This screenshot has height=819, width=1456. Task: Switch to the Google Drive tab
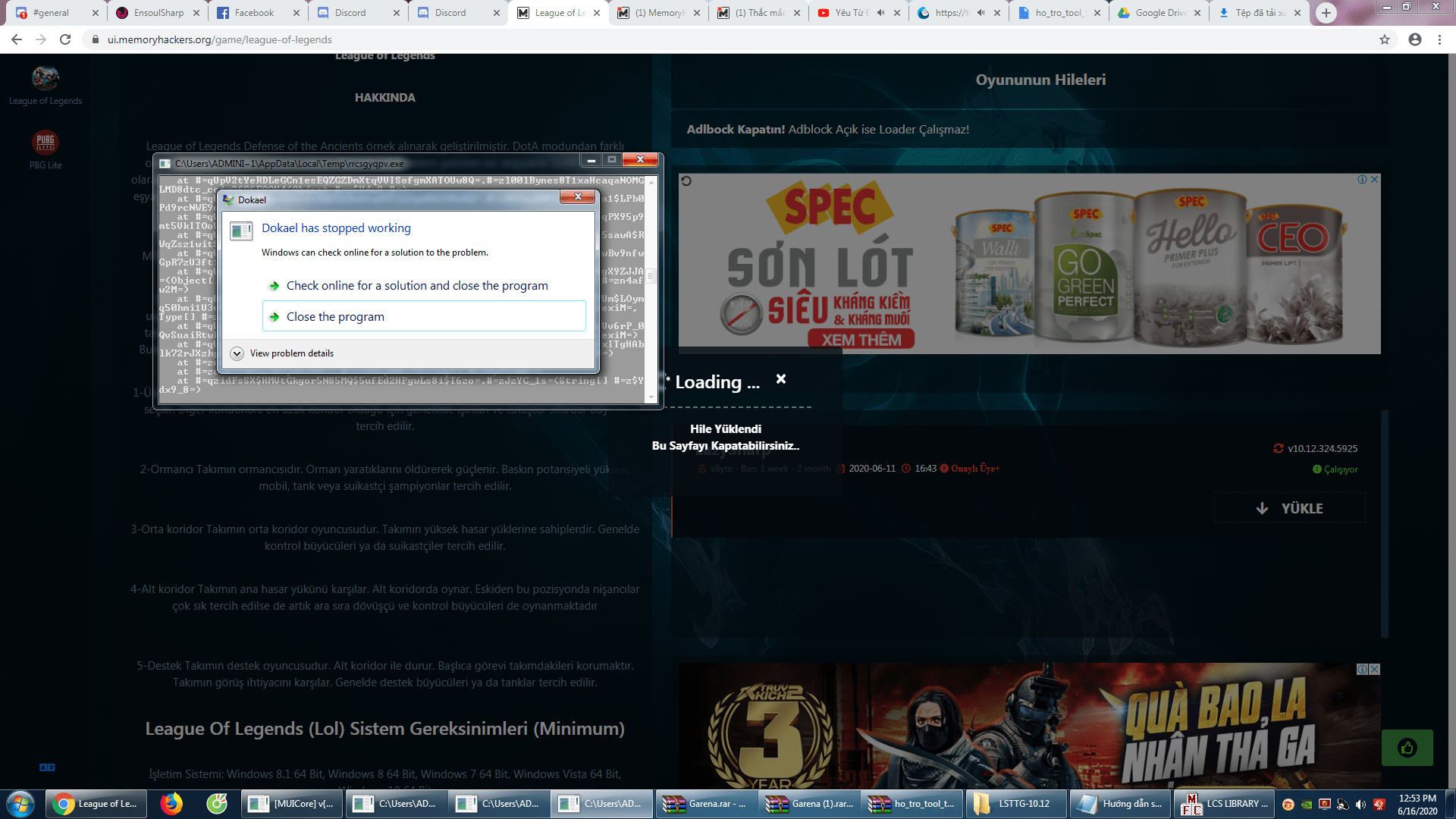coord(1160,13)
